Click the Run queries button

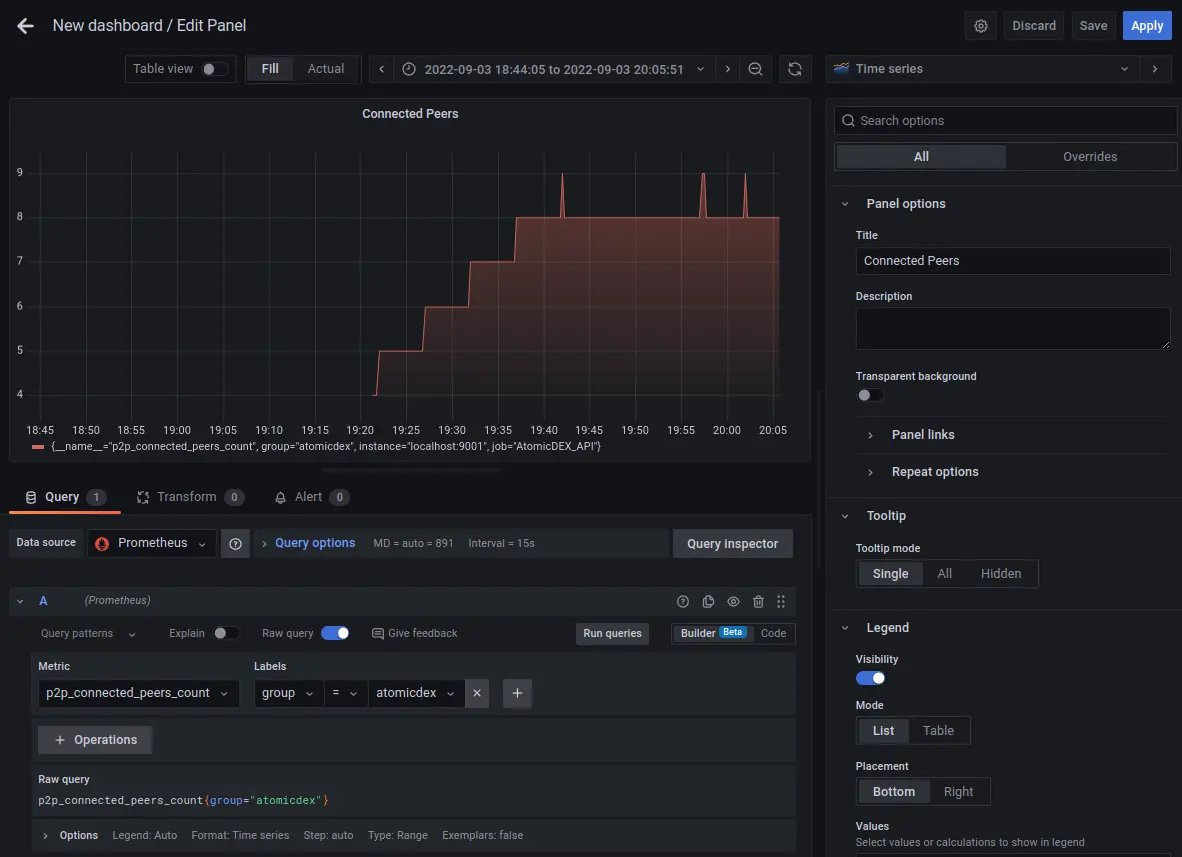(x=612, y=633)
